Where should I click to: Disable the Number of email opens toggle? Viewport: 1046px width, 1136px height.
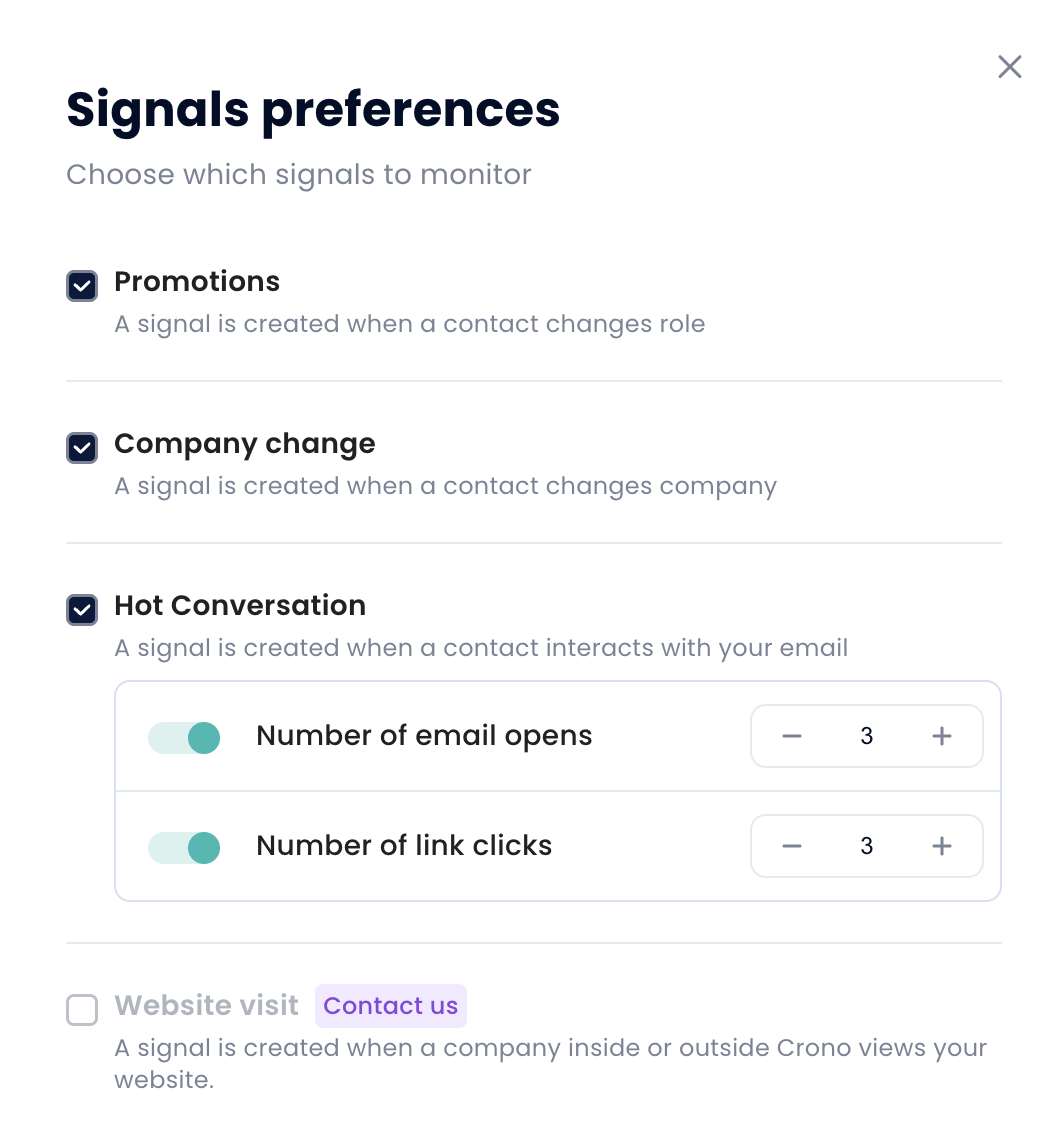coord(184,737)
